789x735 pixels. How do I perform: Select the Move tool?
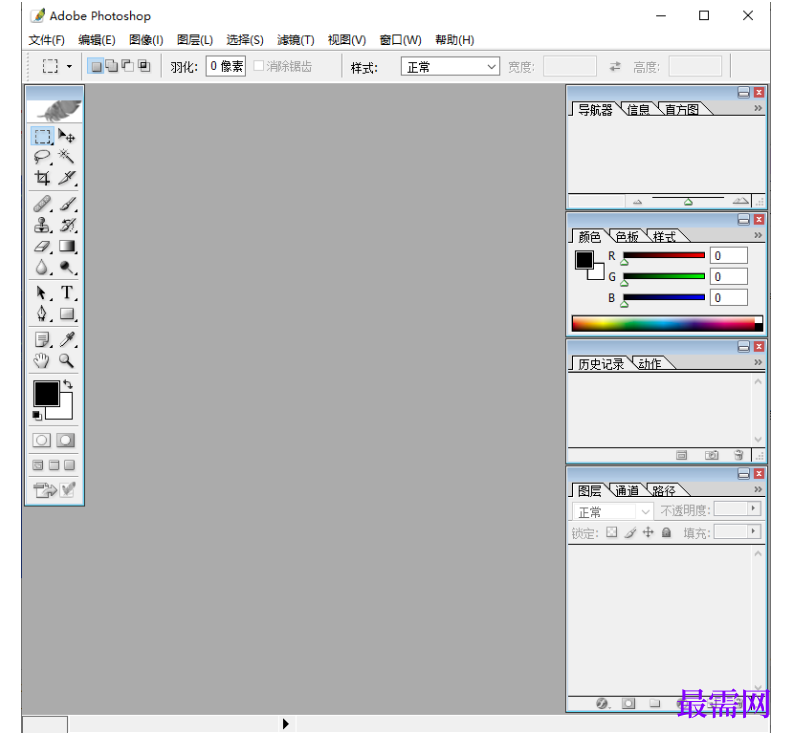pos(66,136)
